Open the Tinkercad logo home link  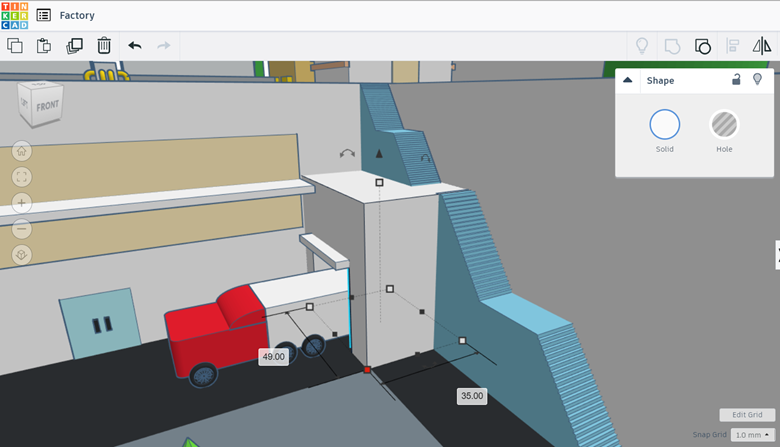(14, 15)
